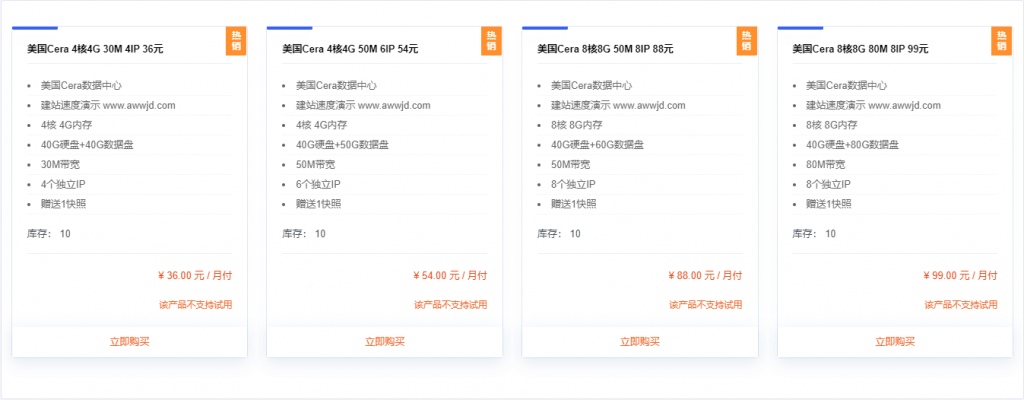Click 该产品不支持试用 on the 88元 card
Image resolution: width=1024 pixels, height=400 pixels.
click(706, 305)
